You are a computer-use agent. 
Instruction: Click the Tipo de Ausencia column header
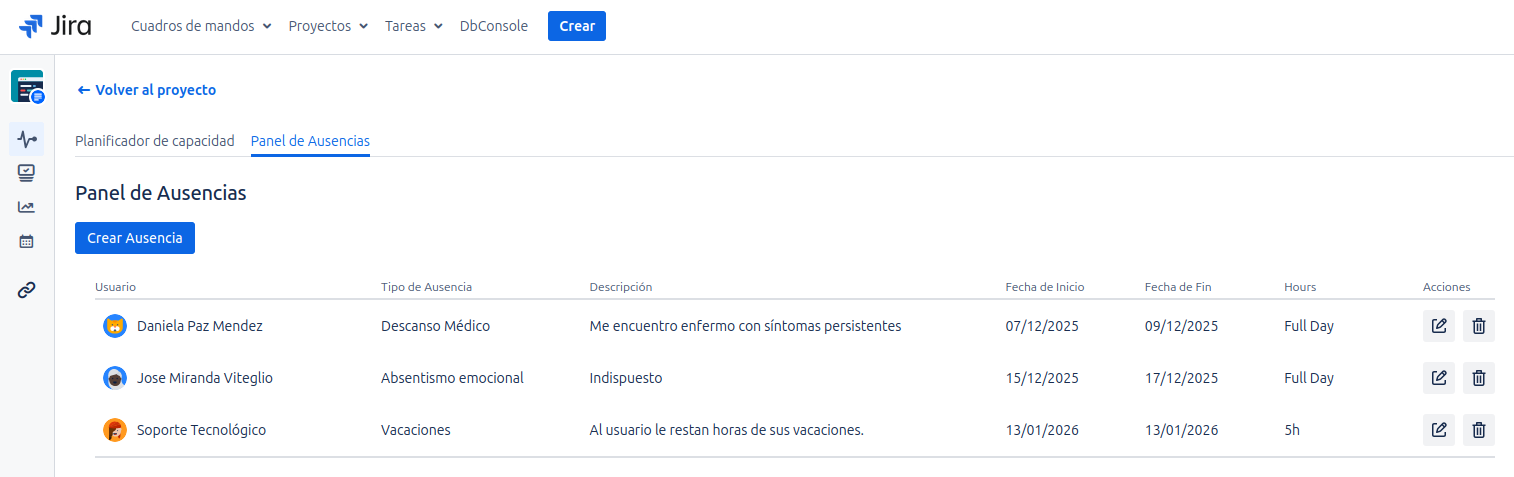[426, 287]
